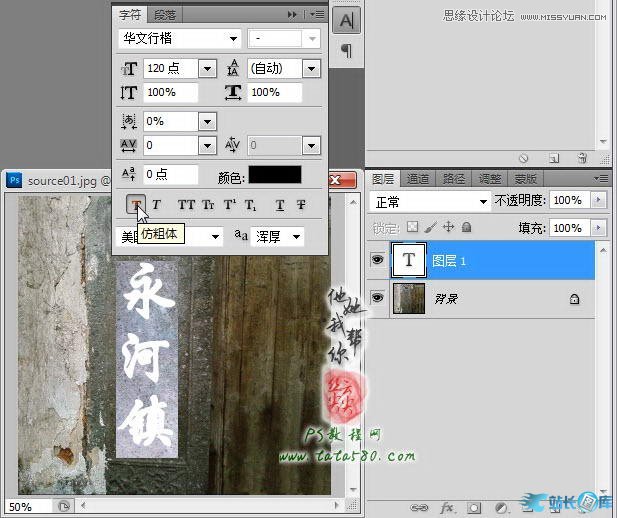Click the black text 颜色 swatch
Screen dimensions: 617x518
(274, 173)
